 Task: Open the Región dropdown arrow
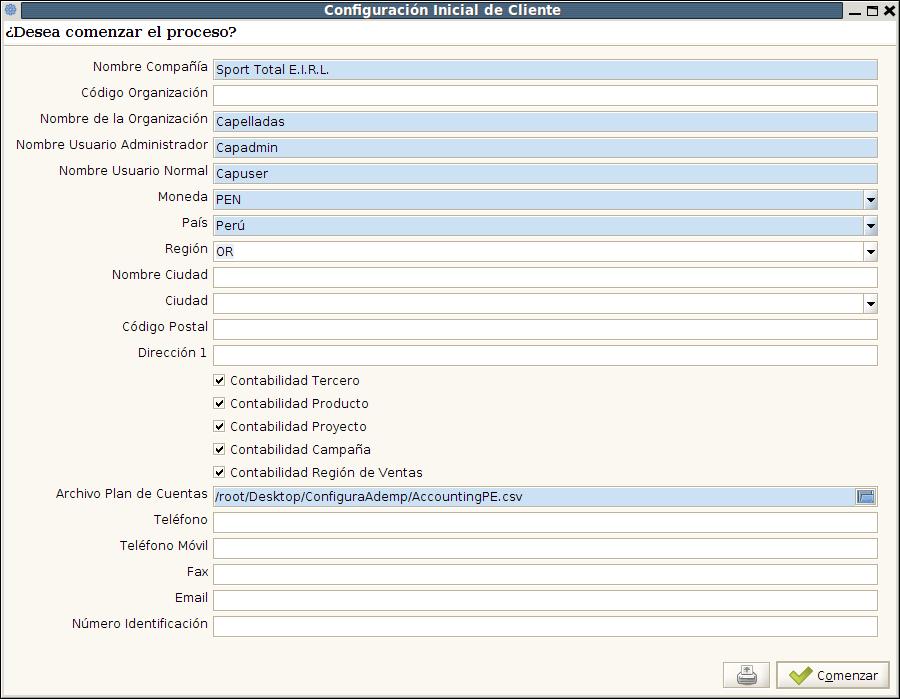[x=871, y=251]
